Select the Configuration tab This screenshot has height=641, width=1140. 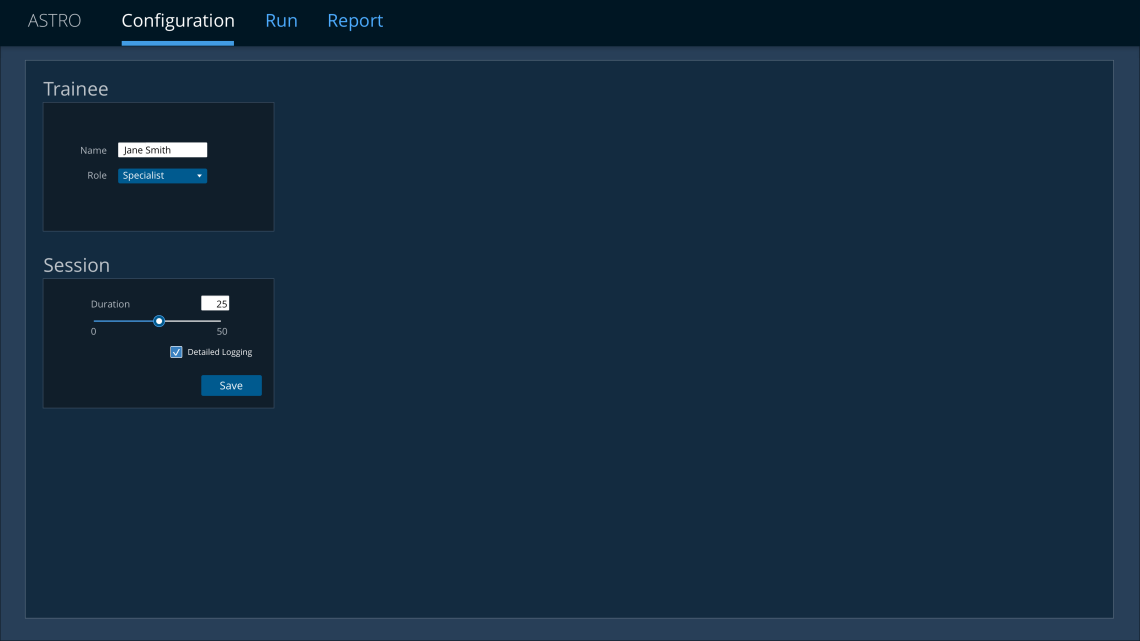coord(178,21)
